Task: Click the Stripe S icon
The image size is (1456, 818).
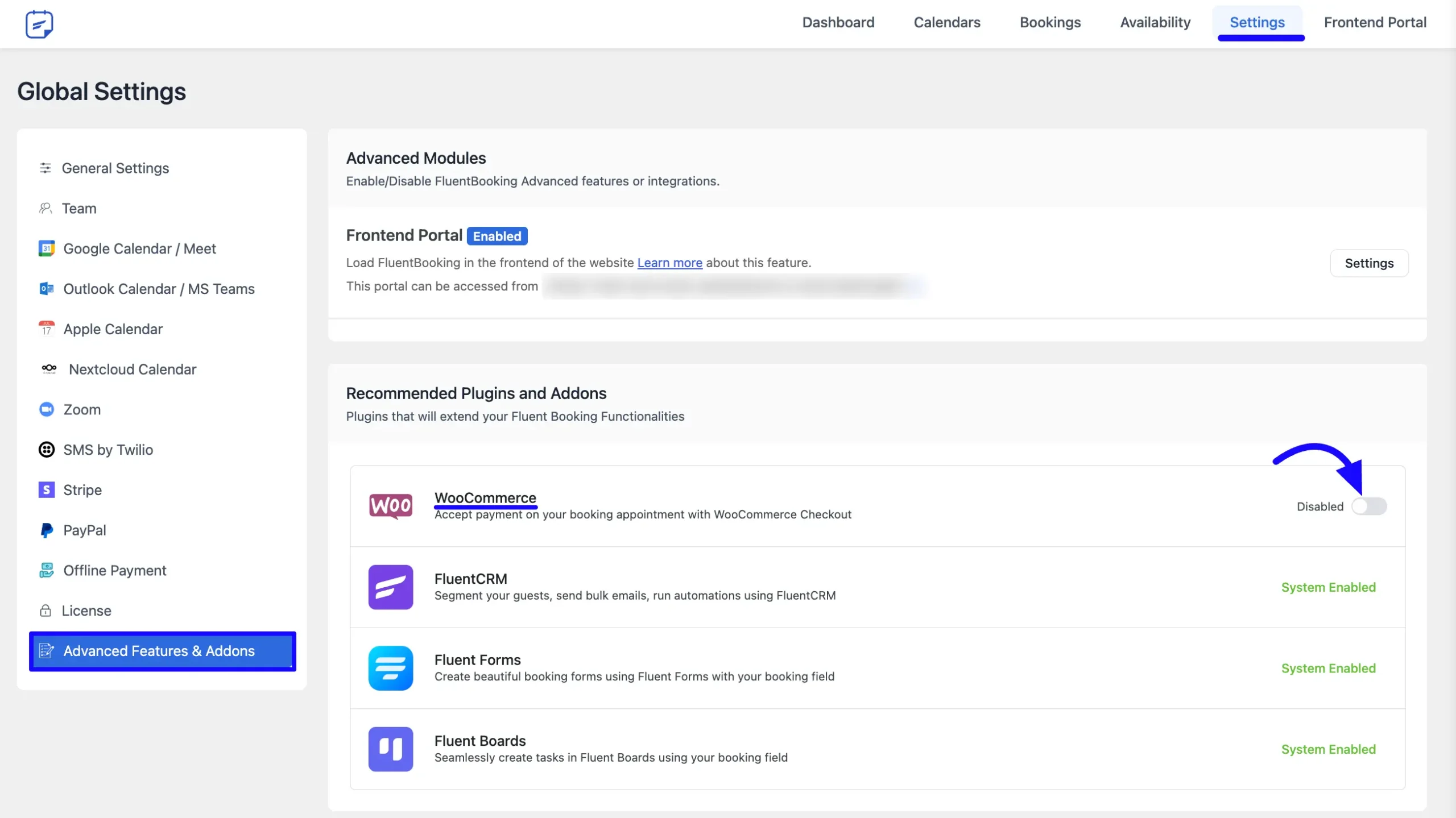Action: [47, 490]
